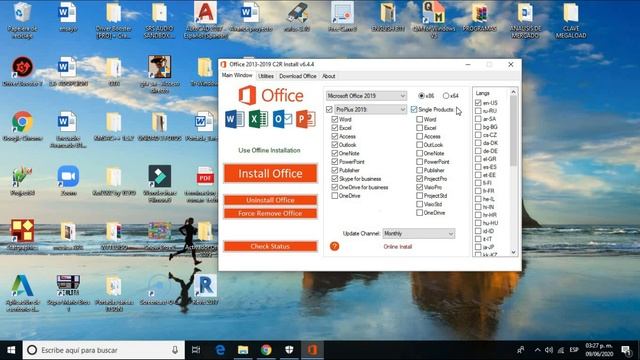This screenshot has height=360, width=640.
Task: Check the de-DE language option
Action: 478,151
